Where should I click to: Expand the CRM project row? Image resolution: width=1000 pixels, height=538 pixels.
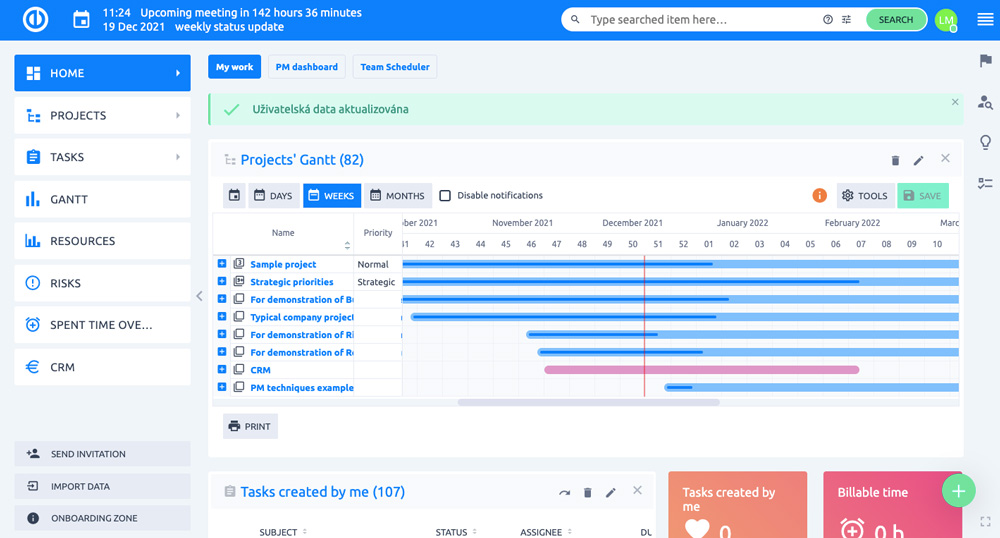(x=221, y=369)
